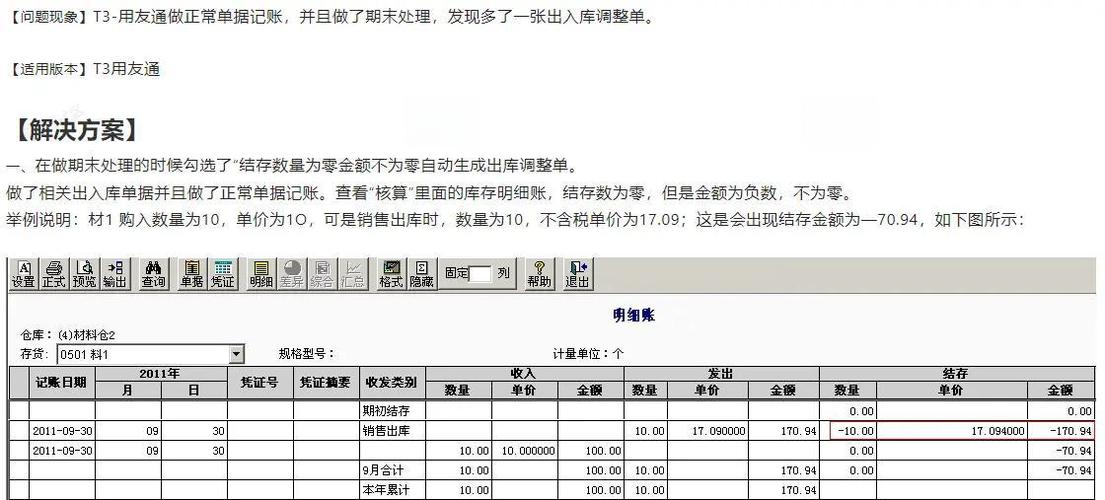This screenshot has width=1105, height=500.
Task: Click the 17.094000 balance unit price cell
Action: (952, 430)
